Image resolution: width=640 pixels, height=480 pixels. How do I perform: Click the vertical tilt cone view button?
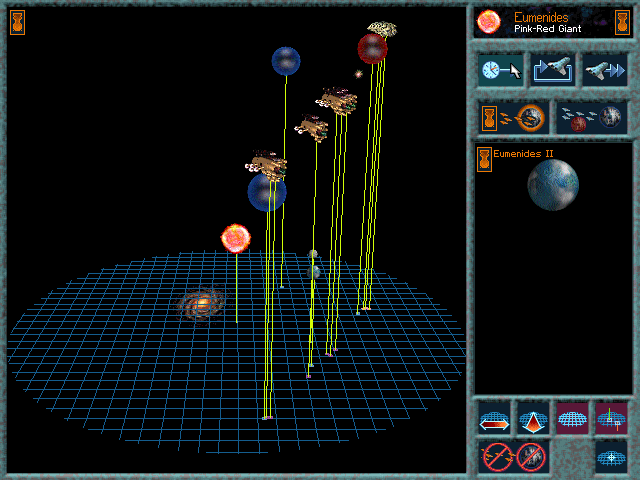[533, 418]
